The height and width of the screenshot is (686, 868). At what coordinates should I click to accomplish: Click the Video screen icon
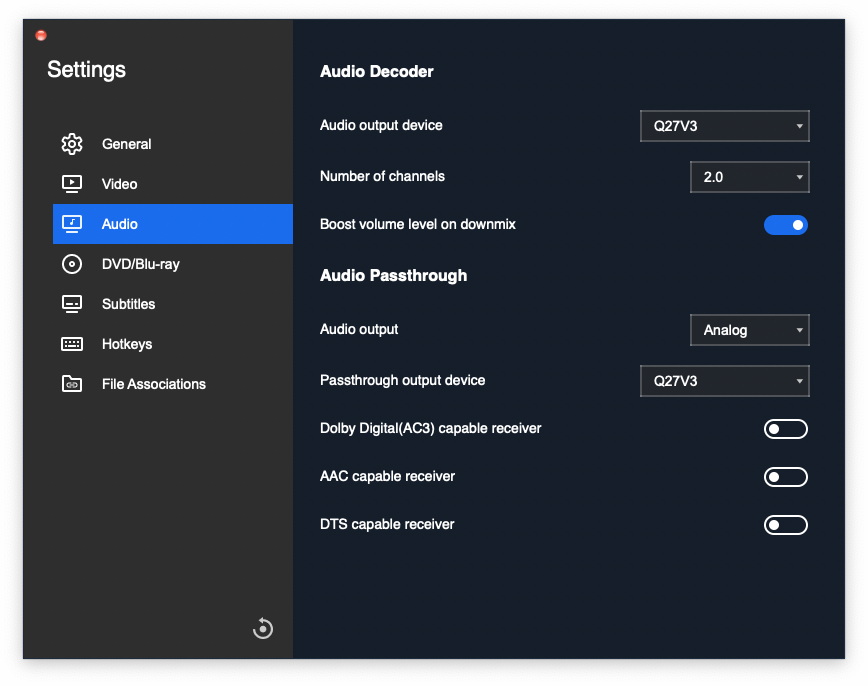pos(71,184)
